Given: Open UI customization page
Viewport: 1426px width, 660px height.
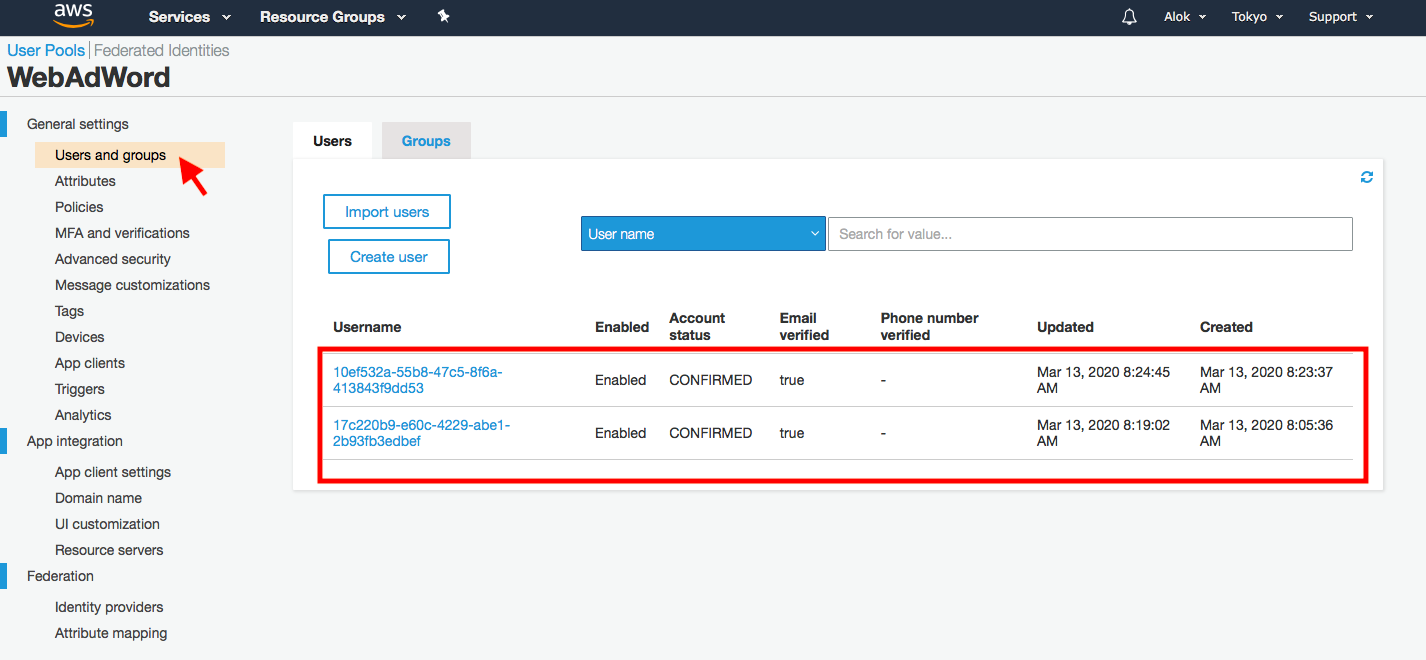Looking at the screenshot, I should coord(107,524).
